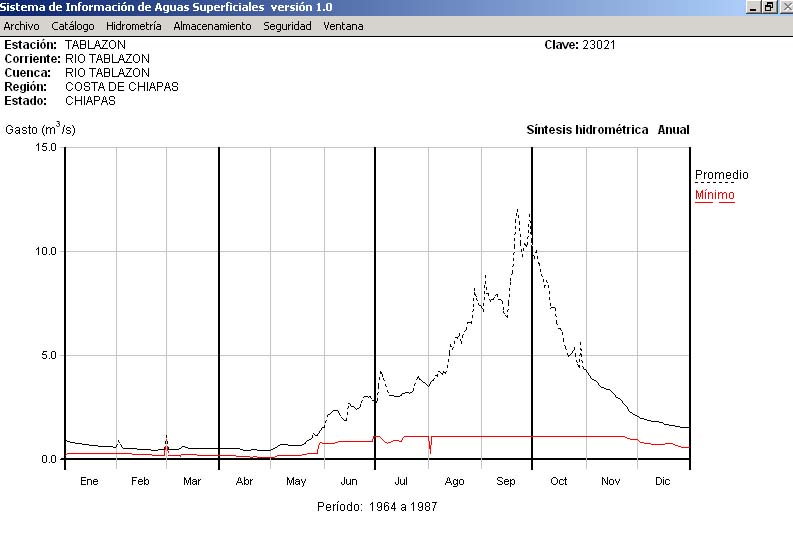Select the Sep month label on axis

[506, 481]
